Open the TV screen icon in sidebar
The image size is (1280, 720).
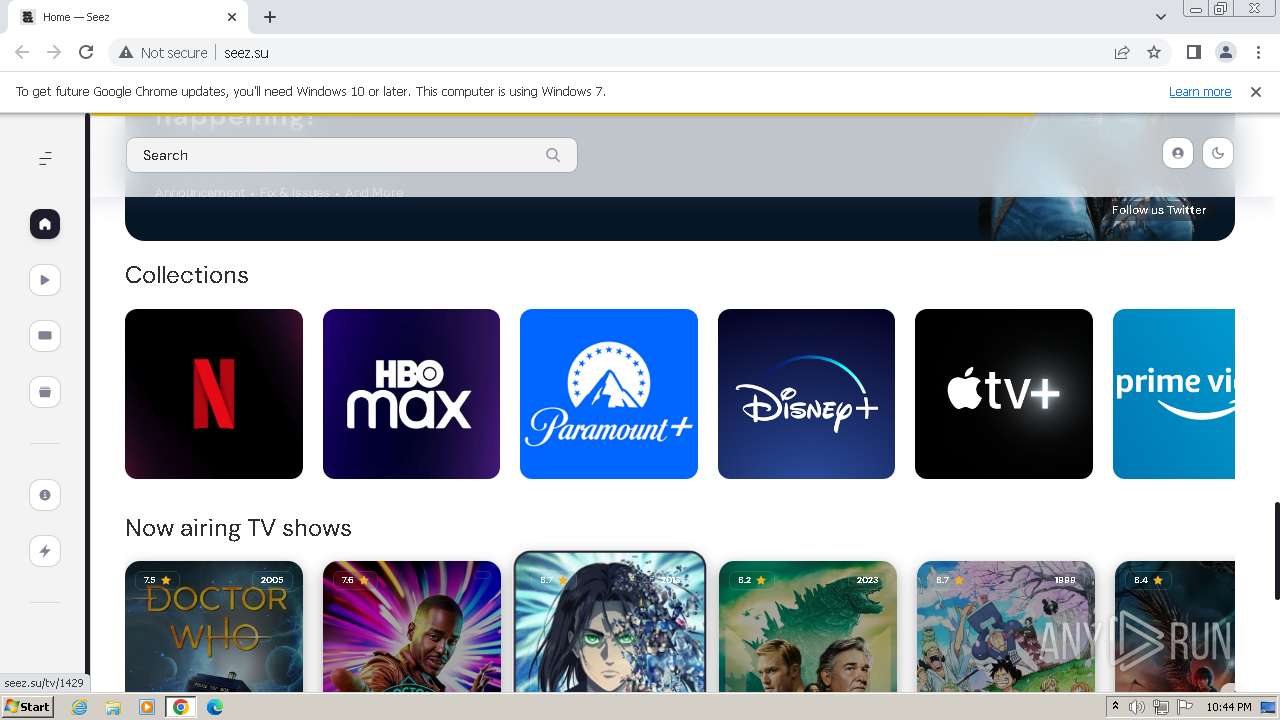pos(45,336)
